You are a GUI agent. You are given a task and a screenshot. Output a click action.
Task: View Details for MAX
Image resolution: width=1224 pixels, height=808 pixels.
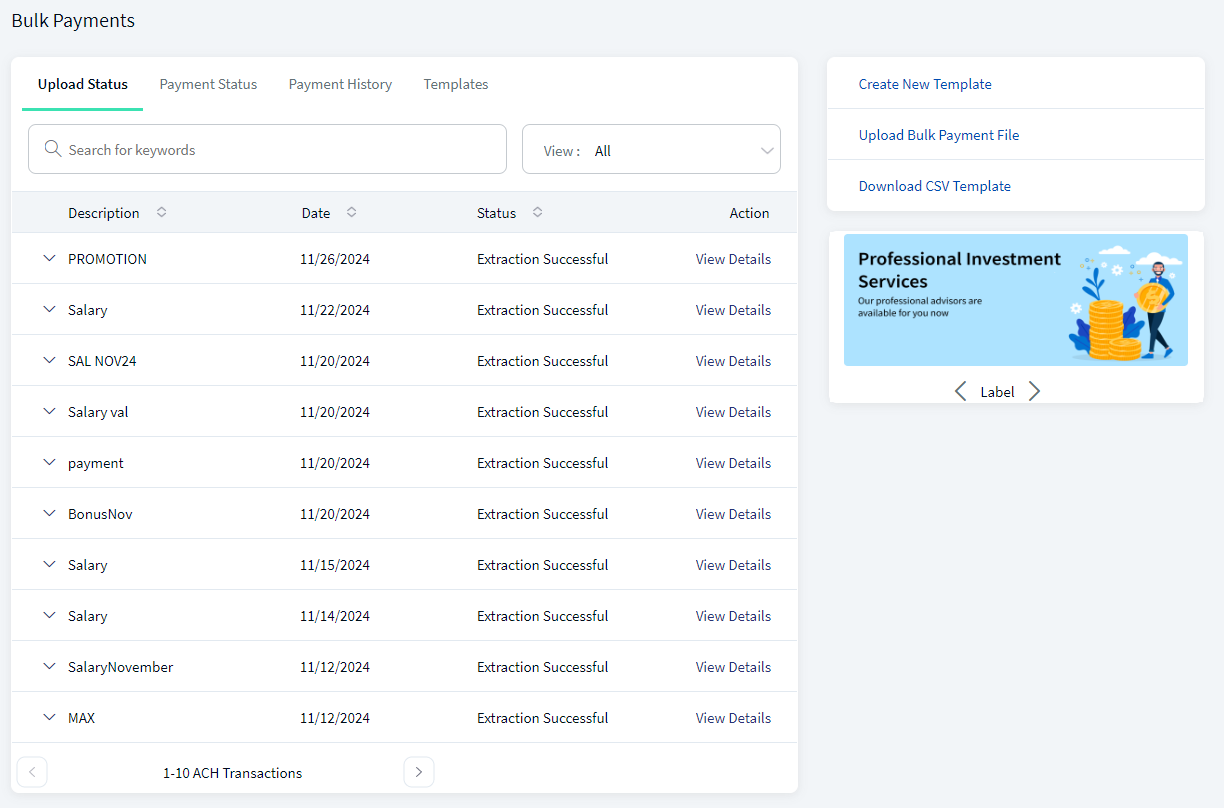[x=733, y=718]
